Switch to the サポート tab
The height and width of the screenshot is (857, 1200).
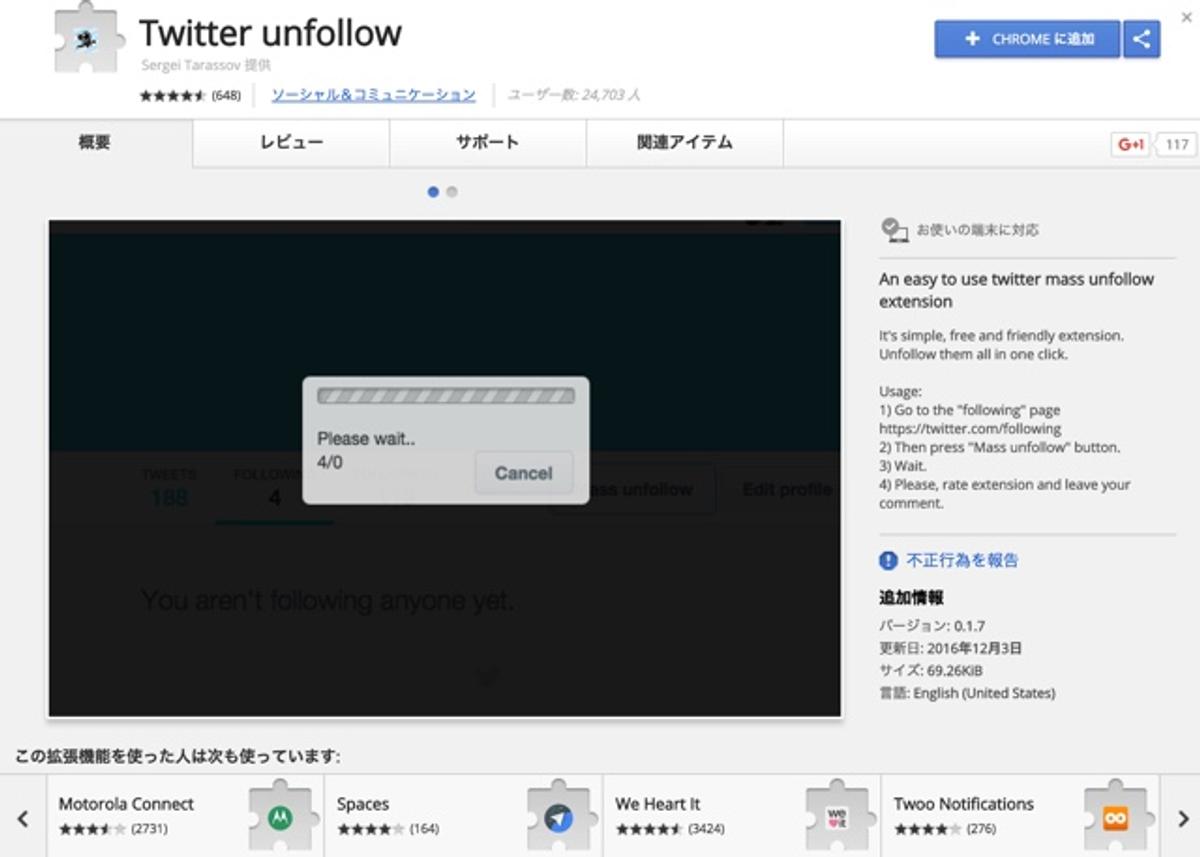click(487, 143)
